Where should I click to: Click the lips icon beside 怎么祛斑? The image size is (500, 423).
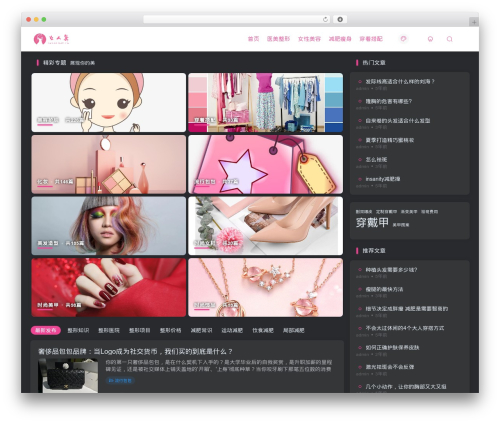360,160
